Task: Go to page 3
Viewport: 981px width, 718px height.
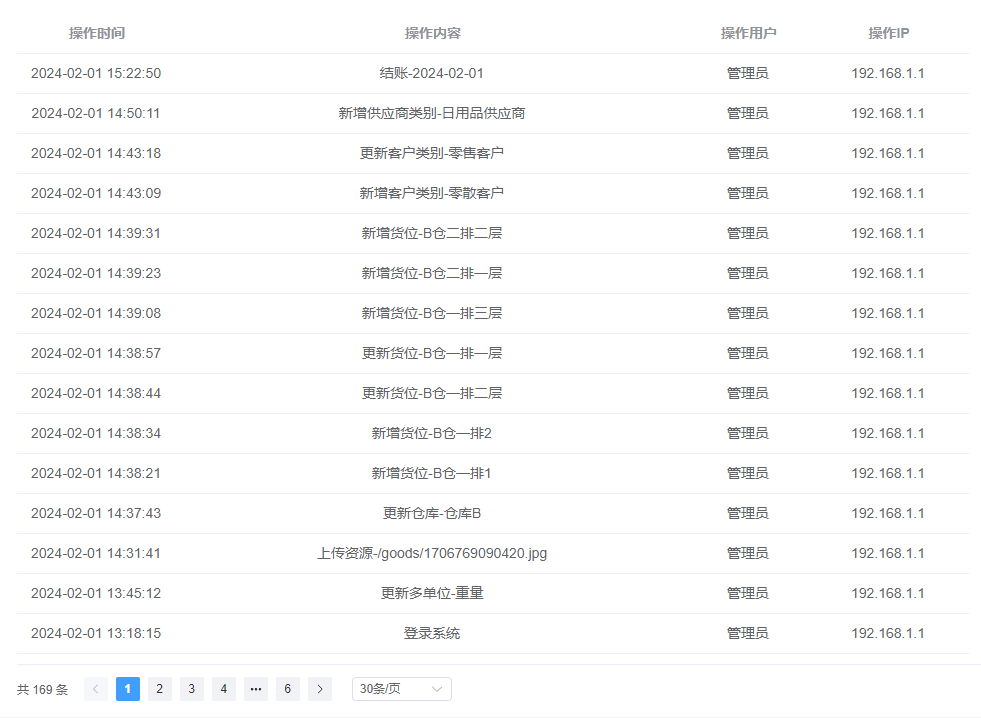Action: [192, 689]
